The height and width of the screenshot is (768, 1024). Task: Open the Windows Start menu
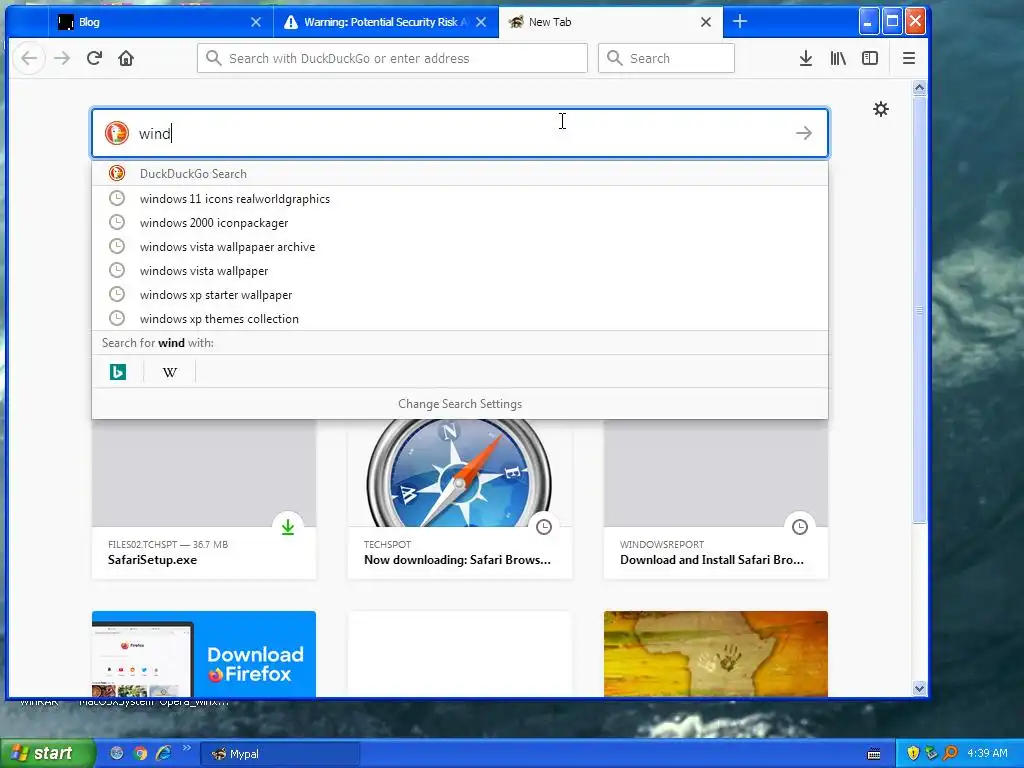click(47, 754)
